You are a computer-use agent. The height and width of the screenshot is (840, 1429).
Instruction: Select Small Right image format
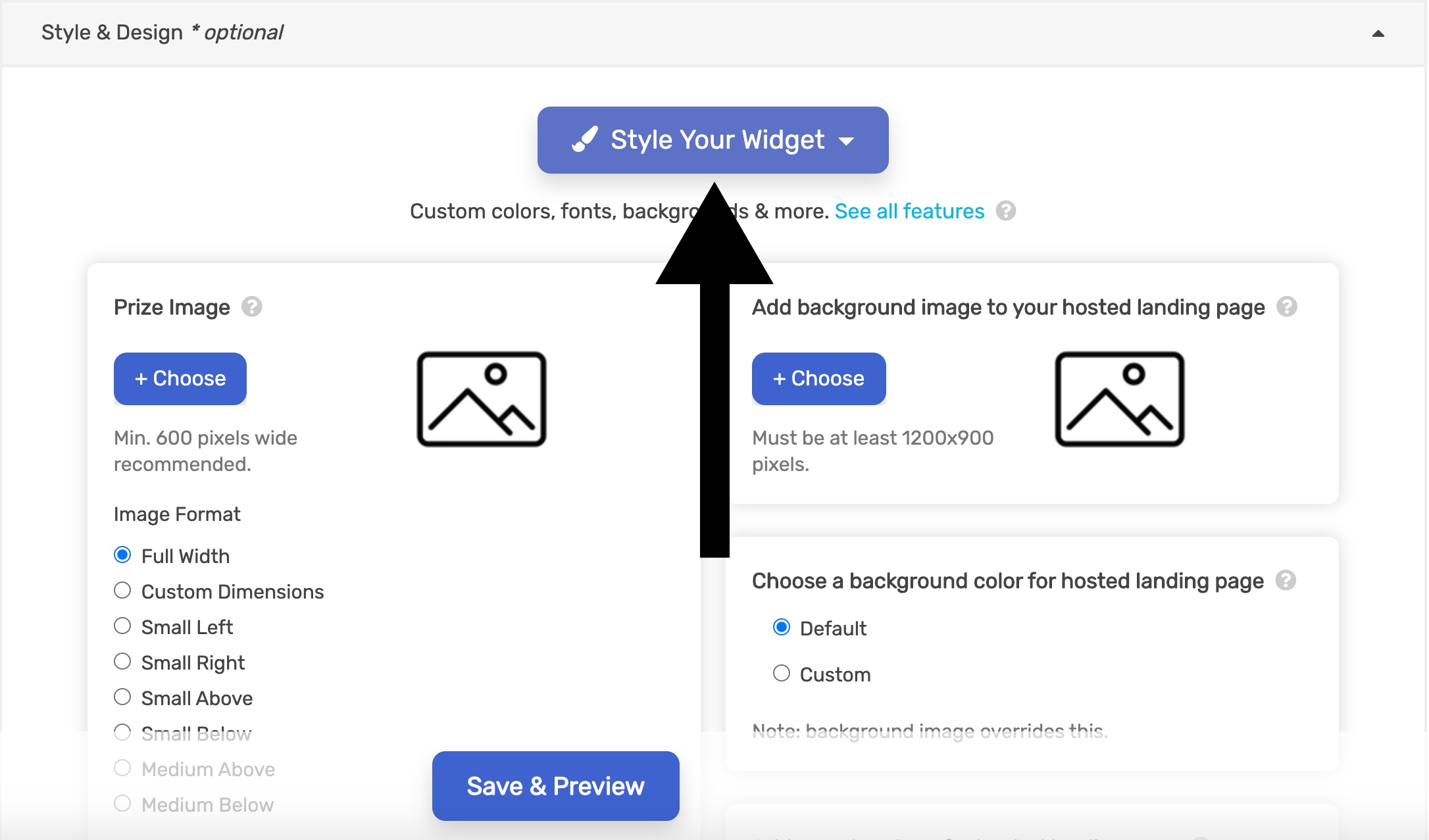122,662
